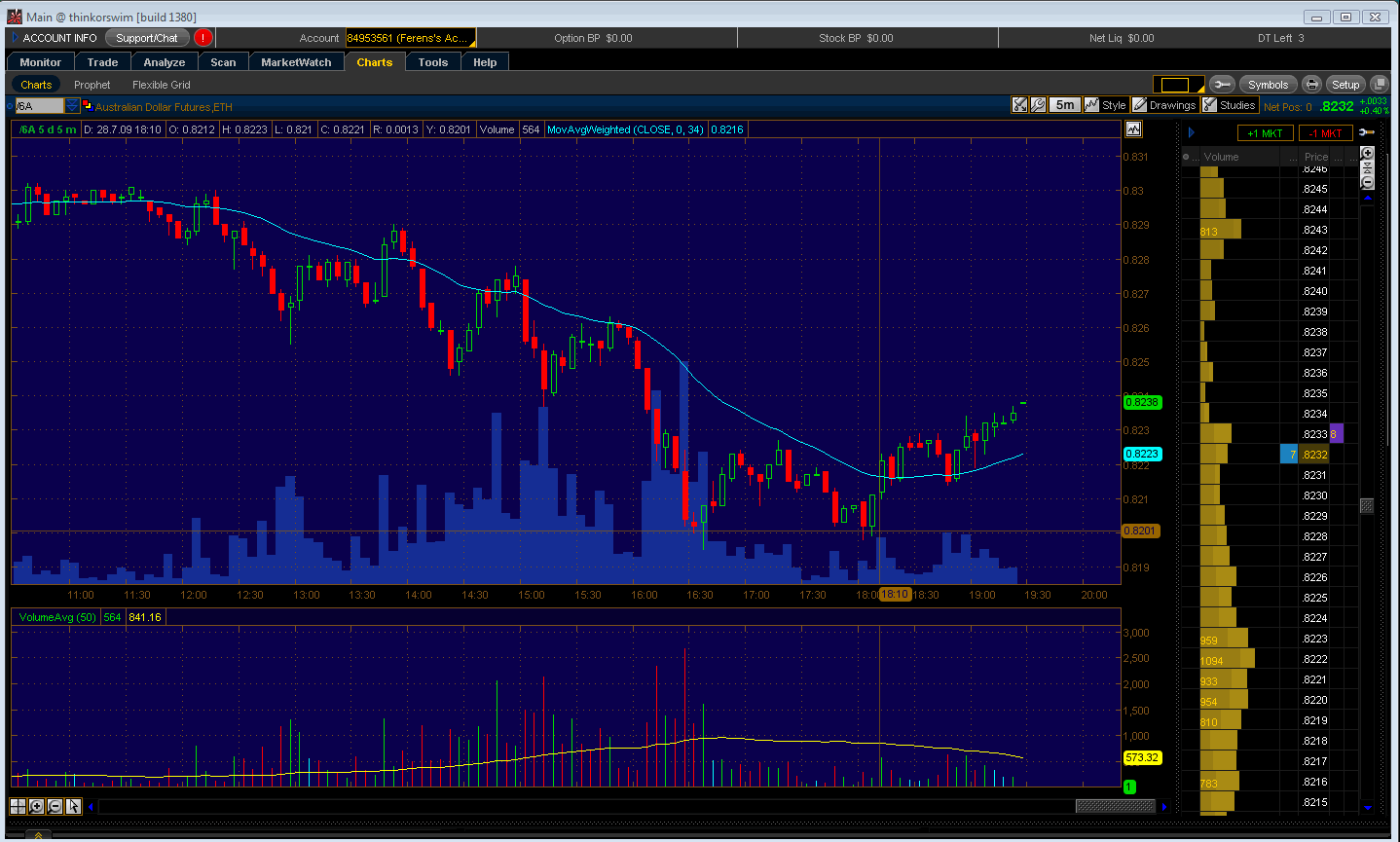Select the Flexible Grid sub-tab

[162, 85]
